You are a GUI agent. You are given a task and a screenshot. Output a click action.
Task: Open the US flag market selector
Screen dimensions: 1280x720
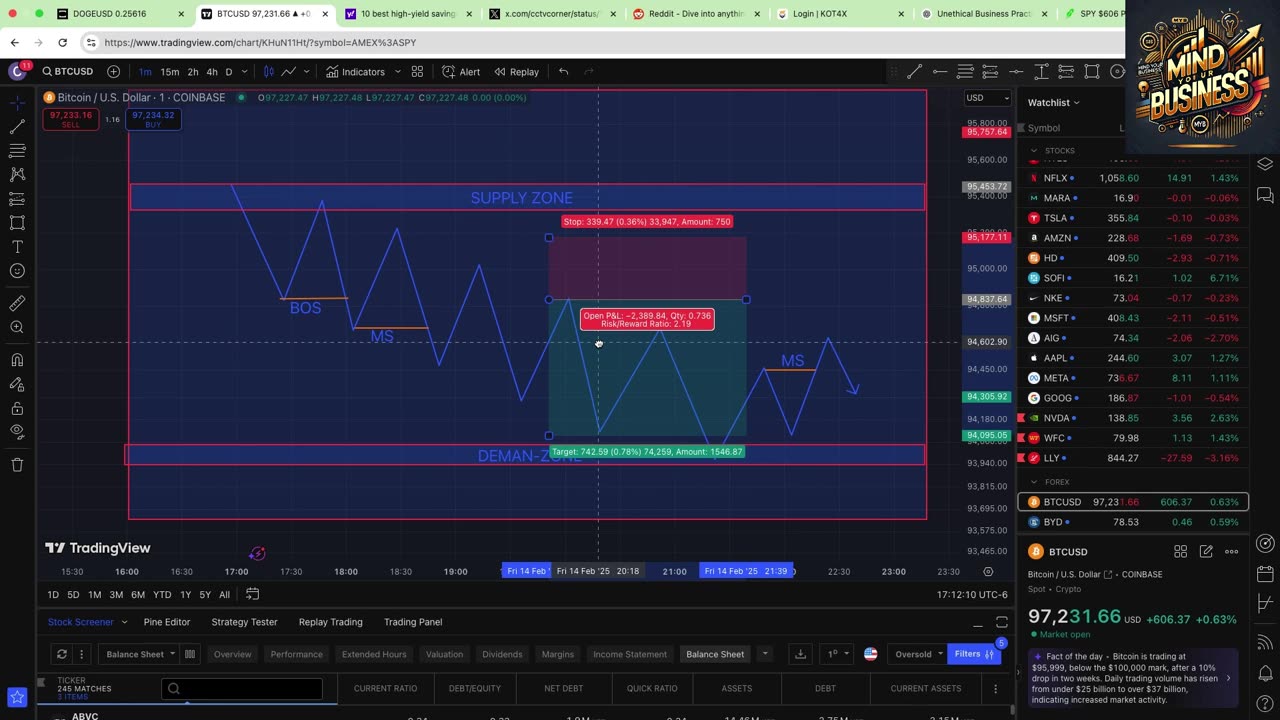[x=870, y=654]
